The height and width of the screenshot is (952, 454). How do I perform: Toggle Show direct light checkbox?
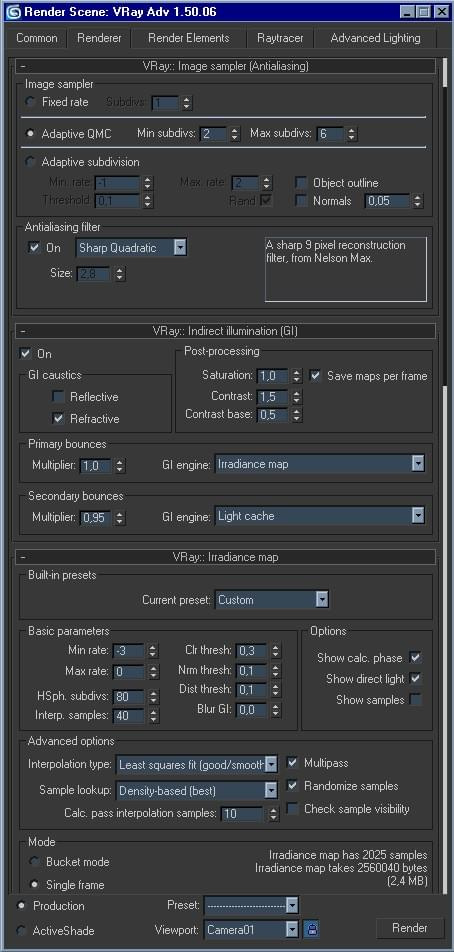(415, 678)
